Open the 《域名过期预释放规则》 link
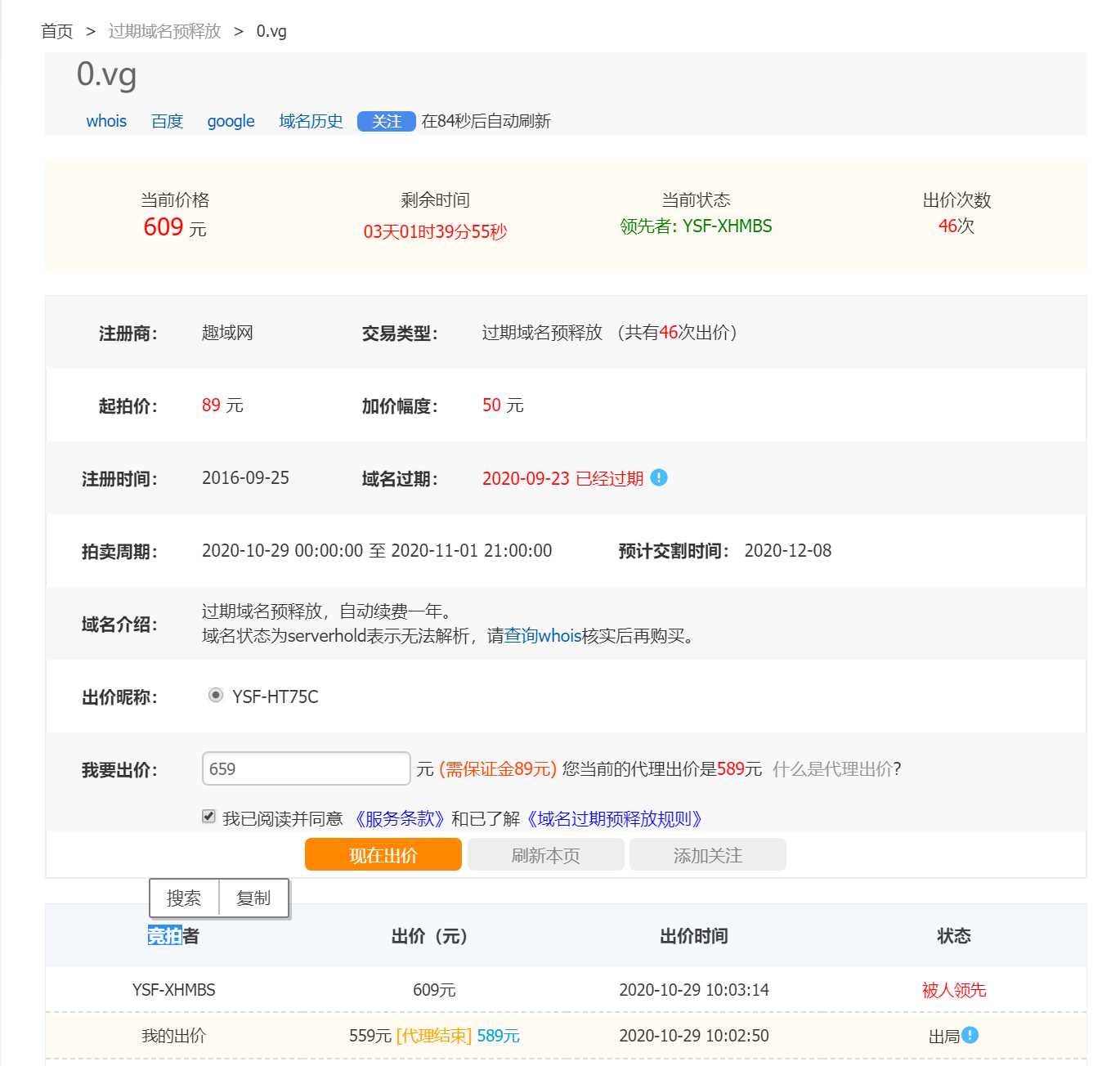 click(615, 818)
